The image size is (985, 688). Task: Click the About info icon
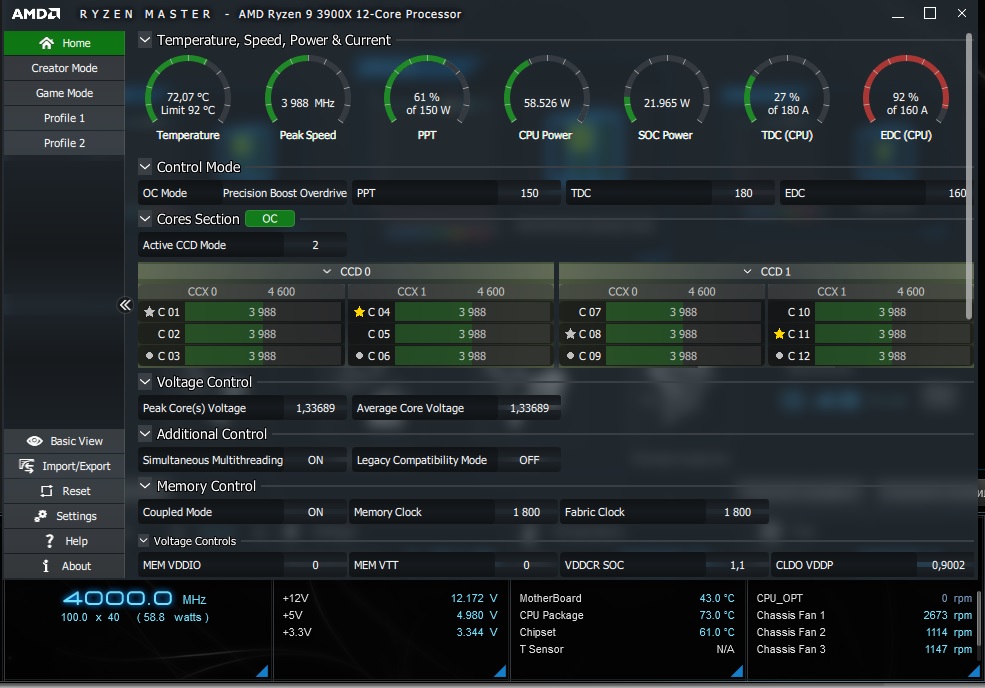coord(46,566)
